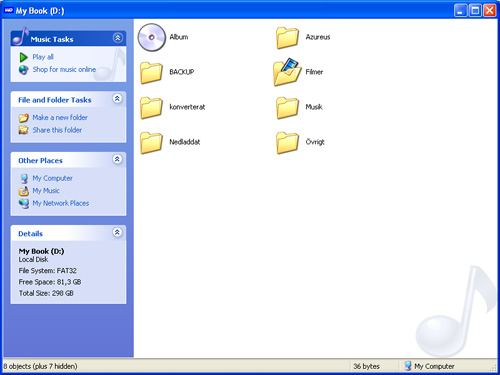Click Make a new folder link

[x=60, y=117]
